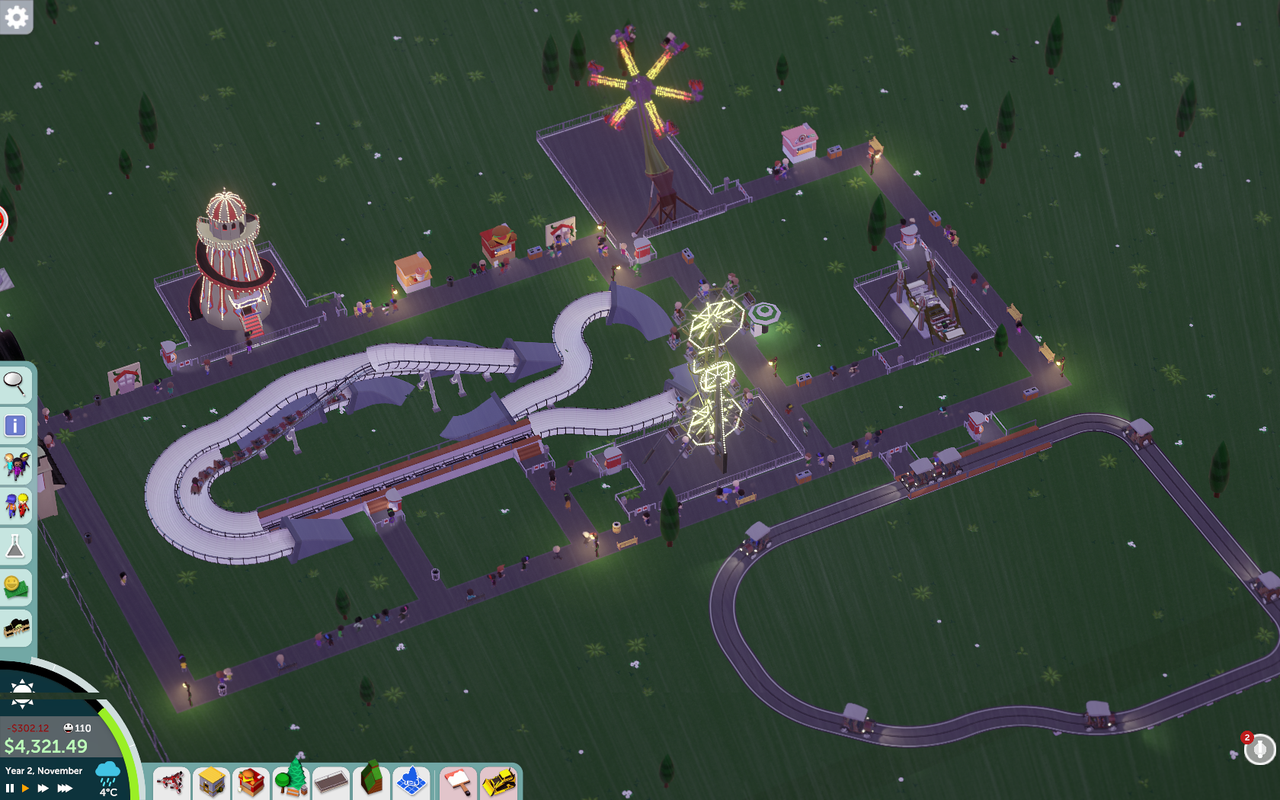Open the yellow-roofed building construction menu
The width and height of the screenshot is (1280, 800).
[212, 781]
